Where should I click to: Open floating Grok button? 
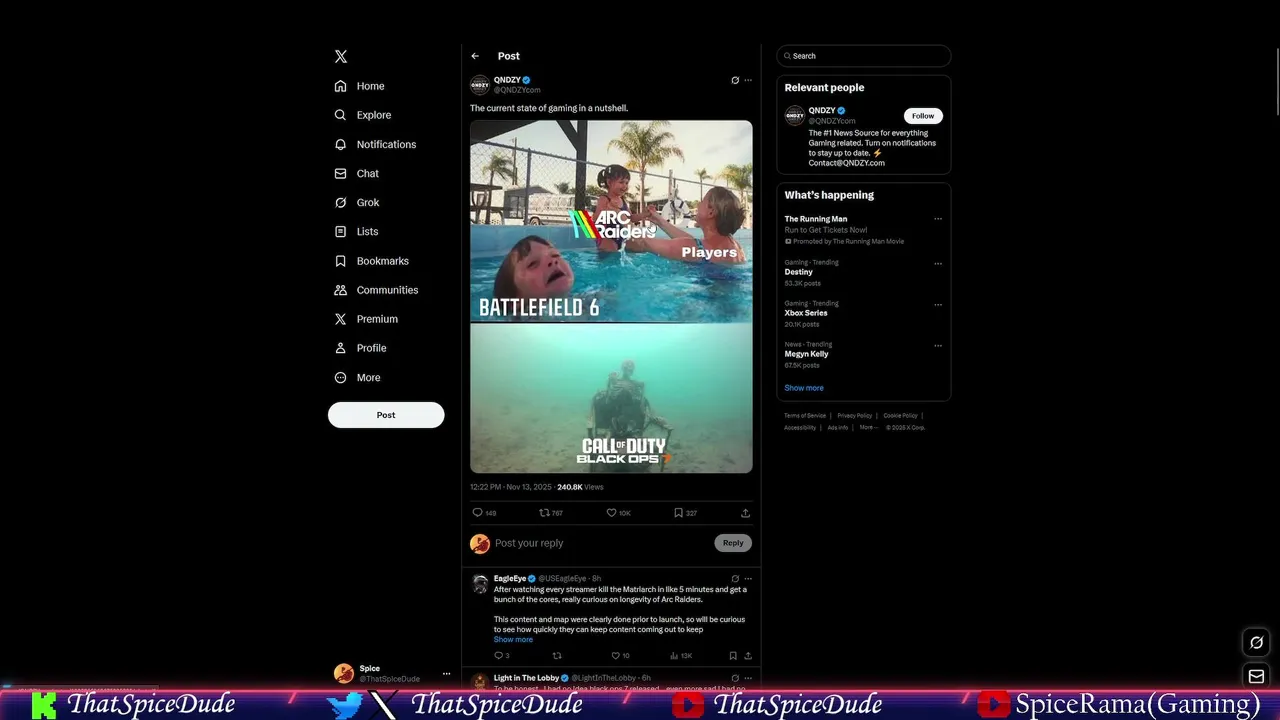click(x=1257, y=643)
